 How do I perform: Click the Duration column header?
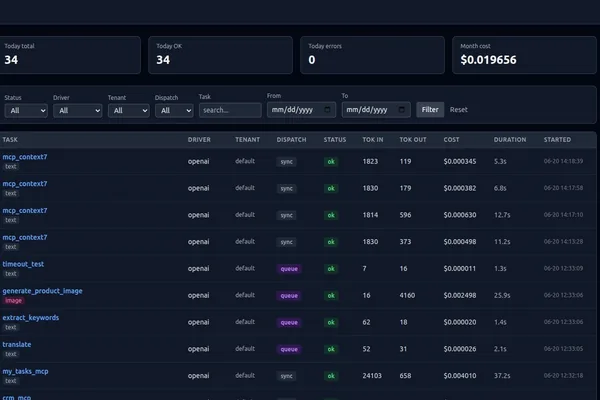pyautogui.click(x=510, y=140)
